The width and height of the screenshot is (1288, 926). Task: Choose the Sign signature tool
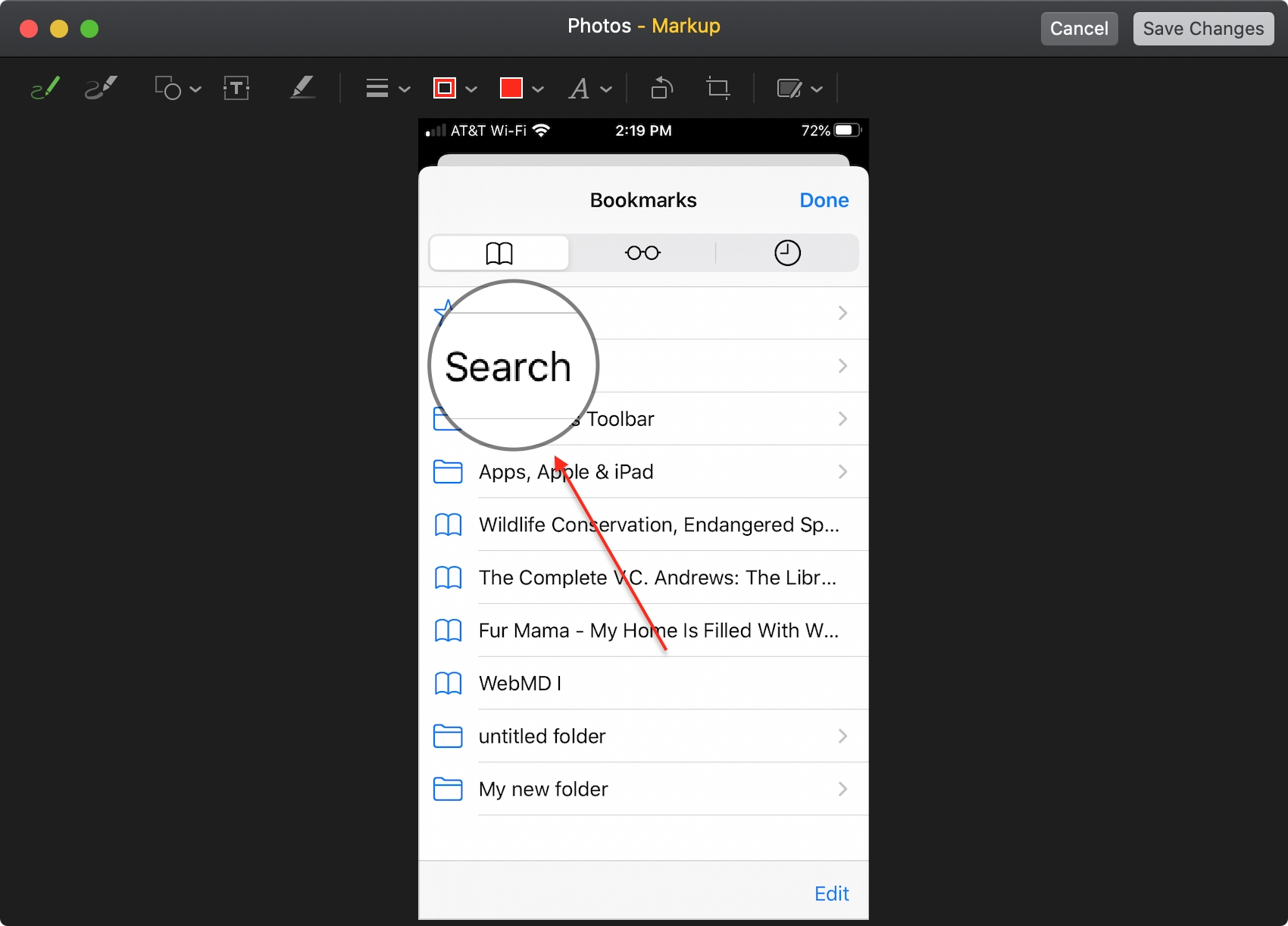302,89
